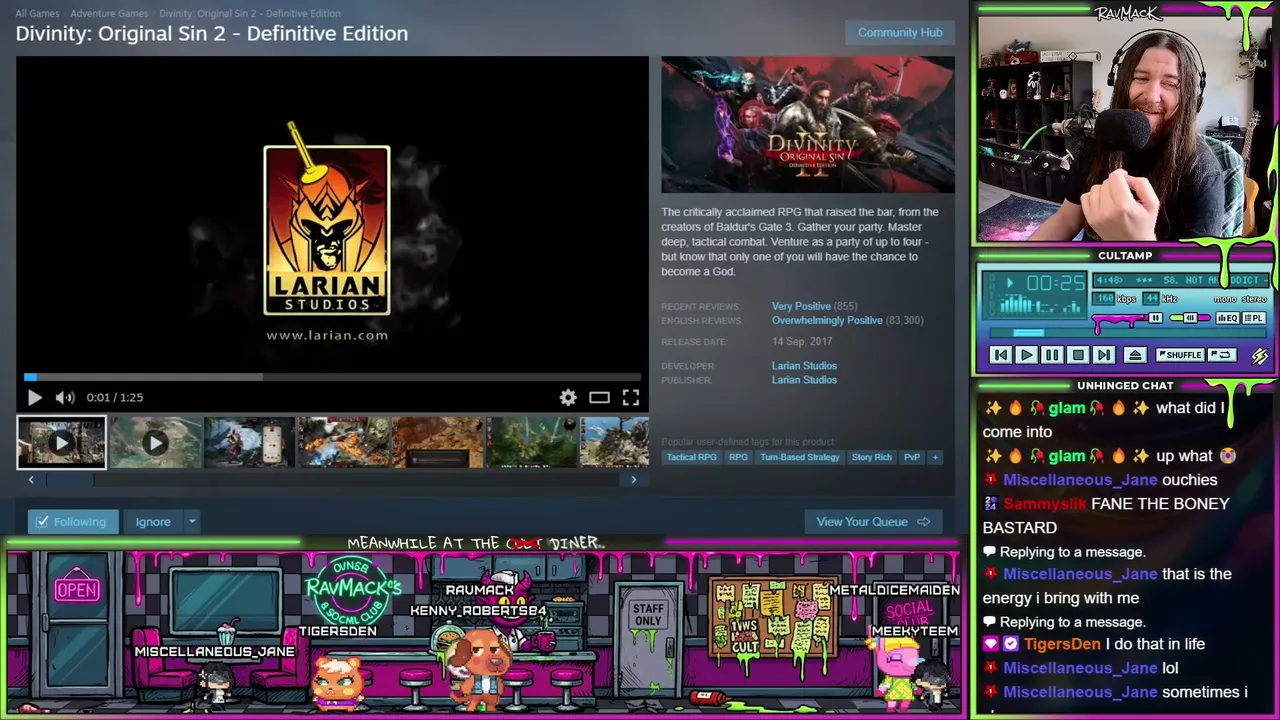
Task: Stop the Cultamp music player
Action: (1078, 355)
